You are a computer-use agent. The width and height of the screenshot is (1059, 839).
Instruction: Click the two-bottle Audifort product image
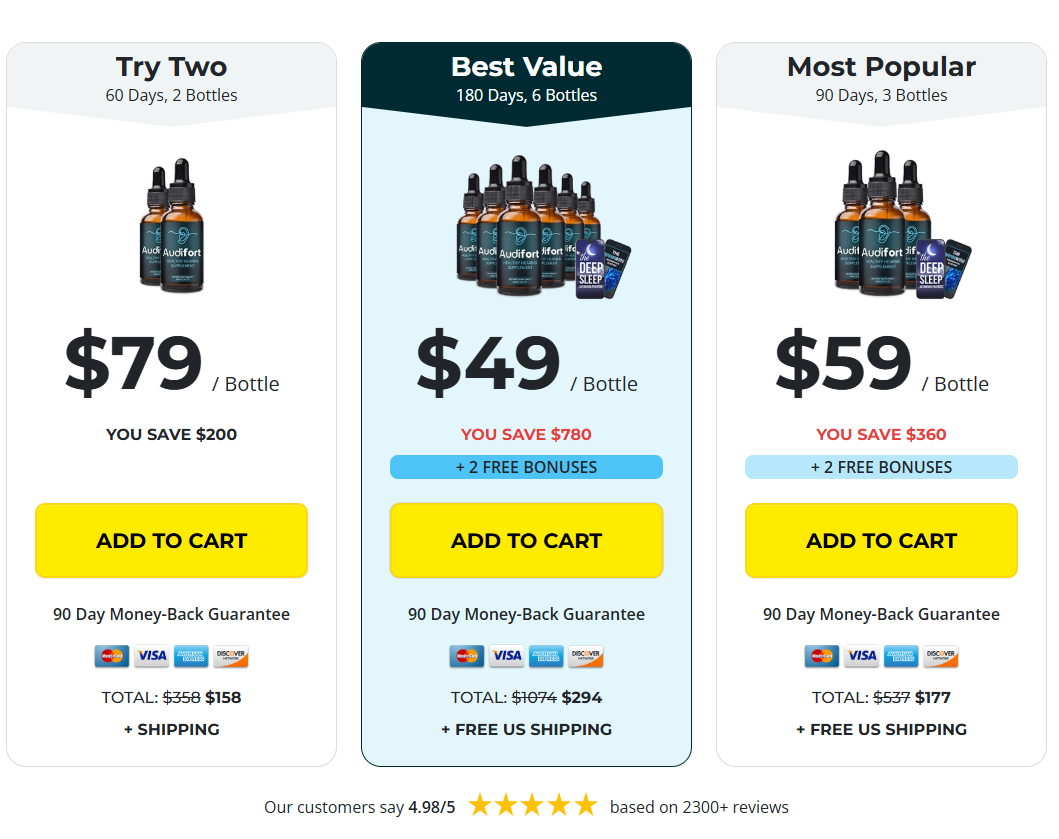171,223
